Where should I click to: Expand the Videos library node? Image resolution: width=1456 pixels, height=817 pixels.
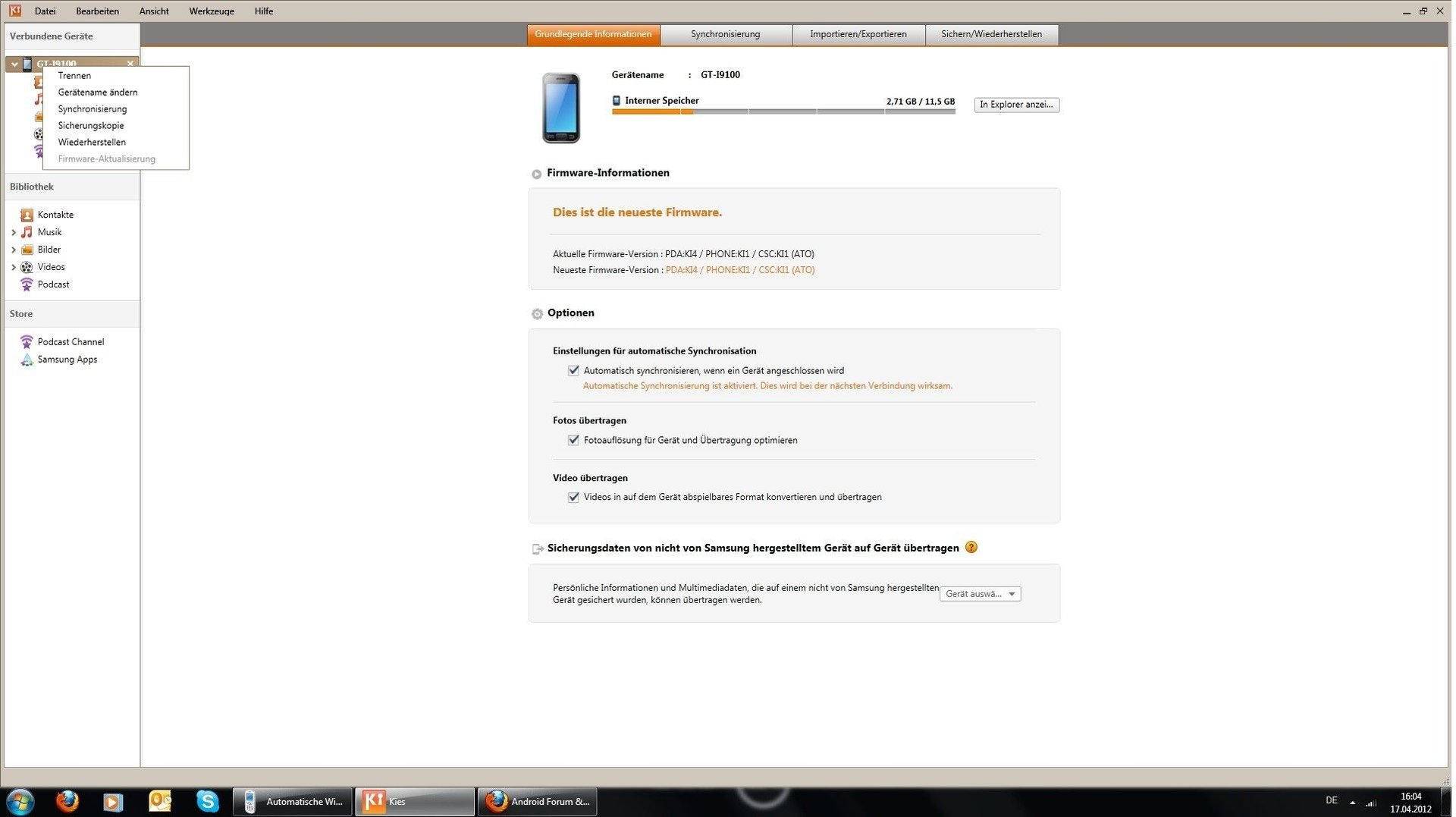(14, 267)
